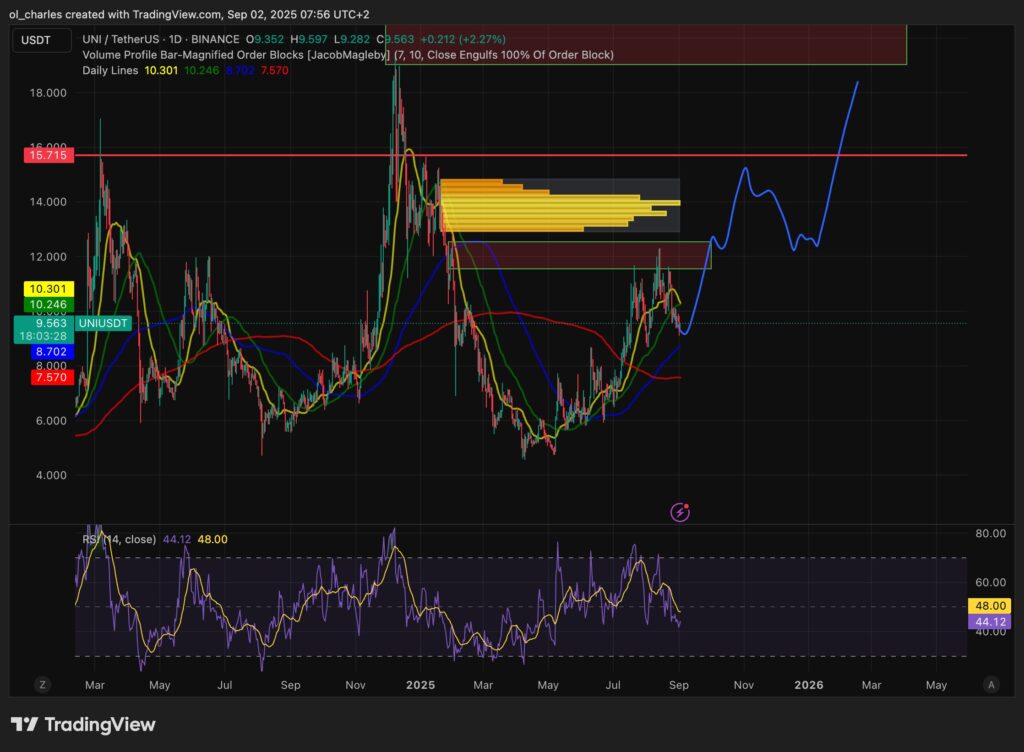This screenshot has height=752, width=1024.
Task: Click the Z timezone button at bottom-left
Action: click(x=43, y=685)
